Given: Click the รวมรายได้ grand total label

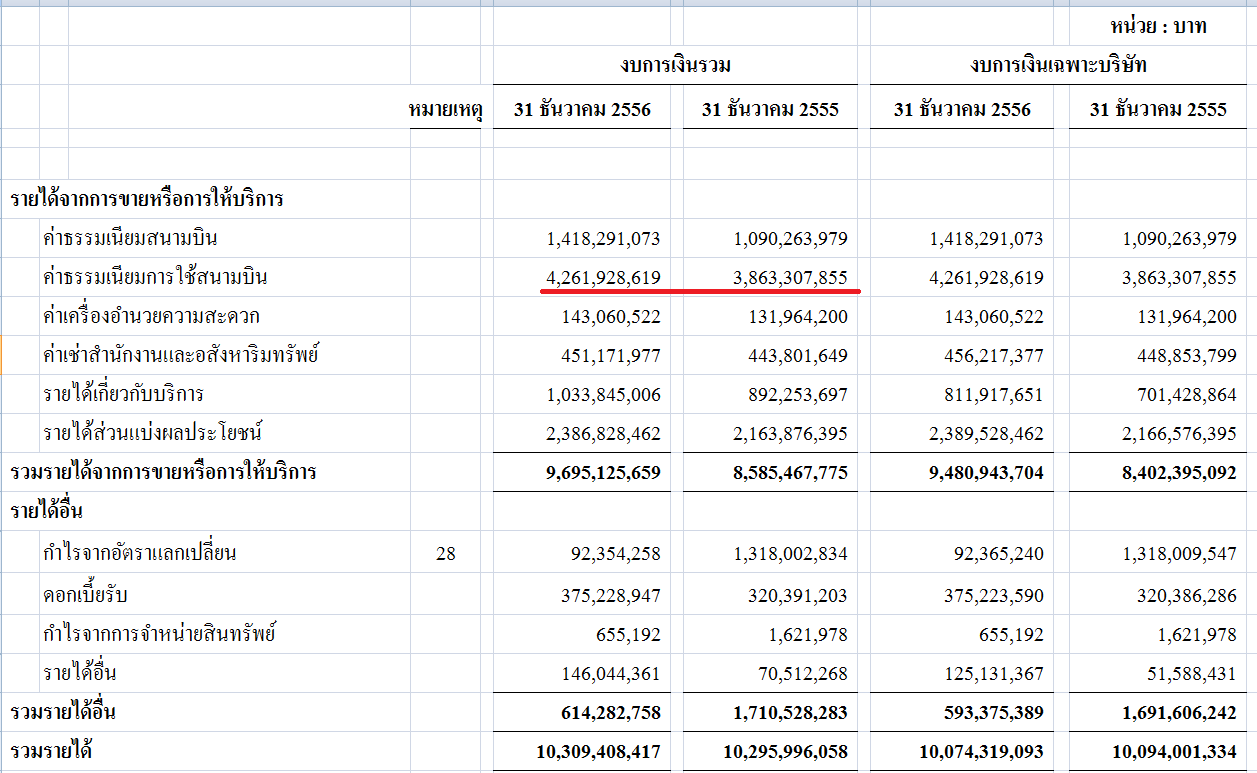Looking at the screenshot, I should 51,751.
